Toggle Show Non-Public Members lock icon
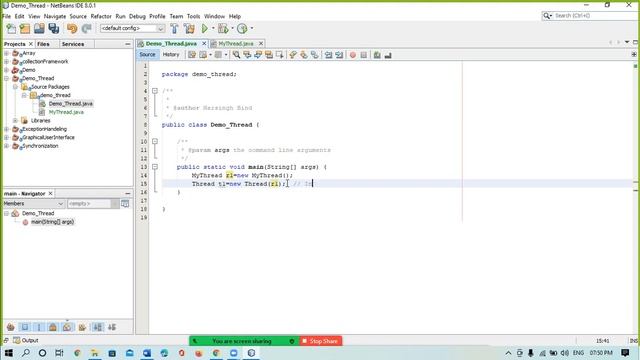Image resolution: width=640 pixels, height=360 pixels. [53, 327]
